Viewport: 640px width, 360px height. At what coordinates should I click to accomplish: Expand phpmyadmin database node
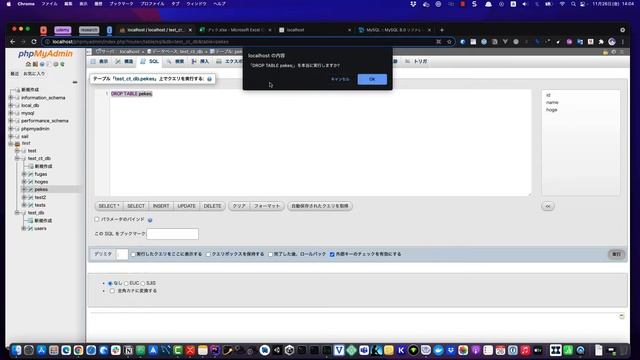11,129
